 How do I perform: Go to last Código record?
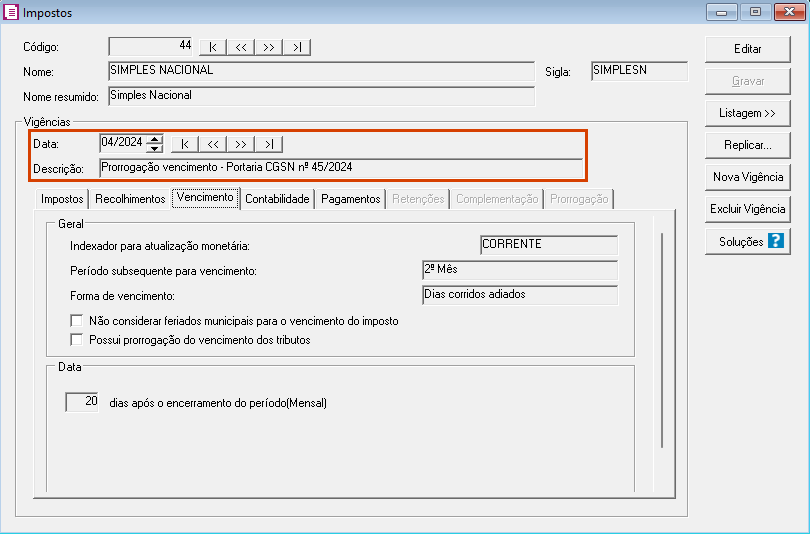click(x=297, y=47)
